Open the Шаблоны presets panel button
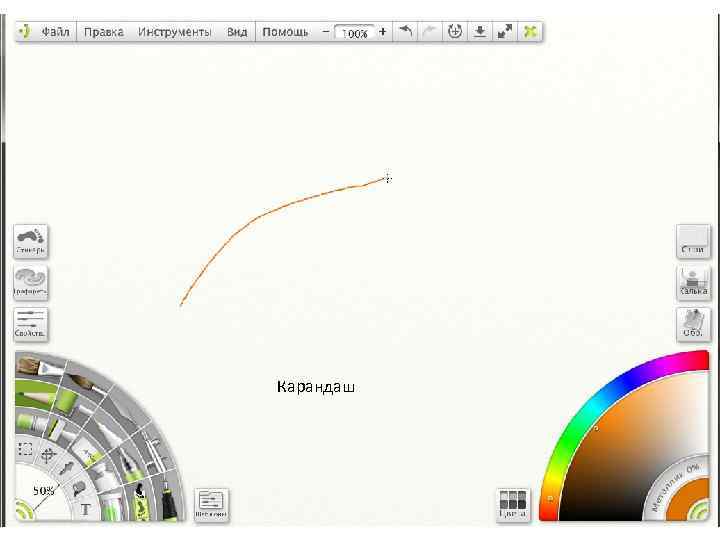The width and height of the screenshot is (720, 540). 211,504
